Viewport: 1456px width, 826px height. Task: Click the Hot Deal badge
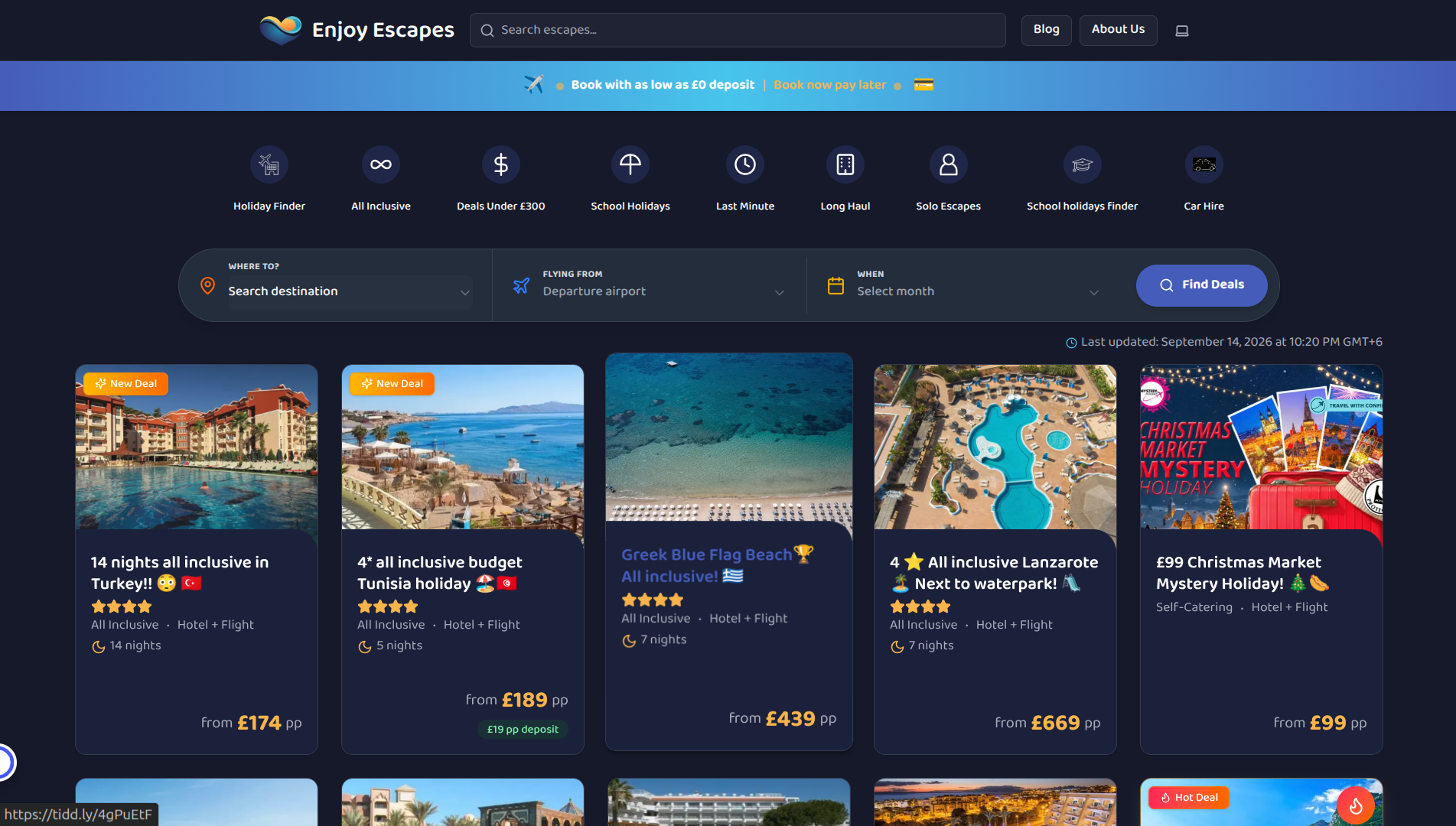click(x=1189, y=798)
